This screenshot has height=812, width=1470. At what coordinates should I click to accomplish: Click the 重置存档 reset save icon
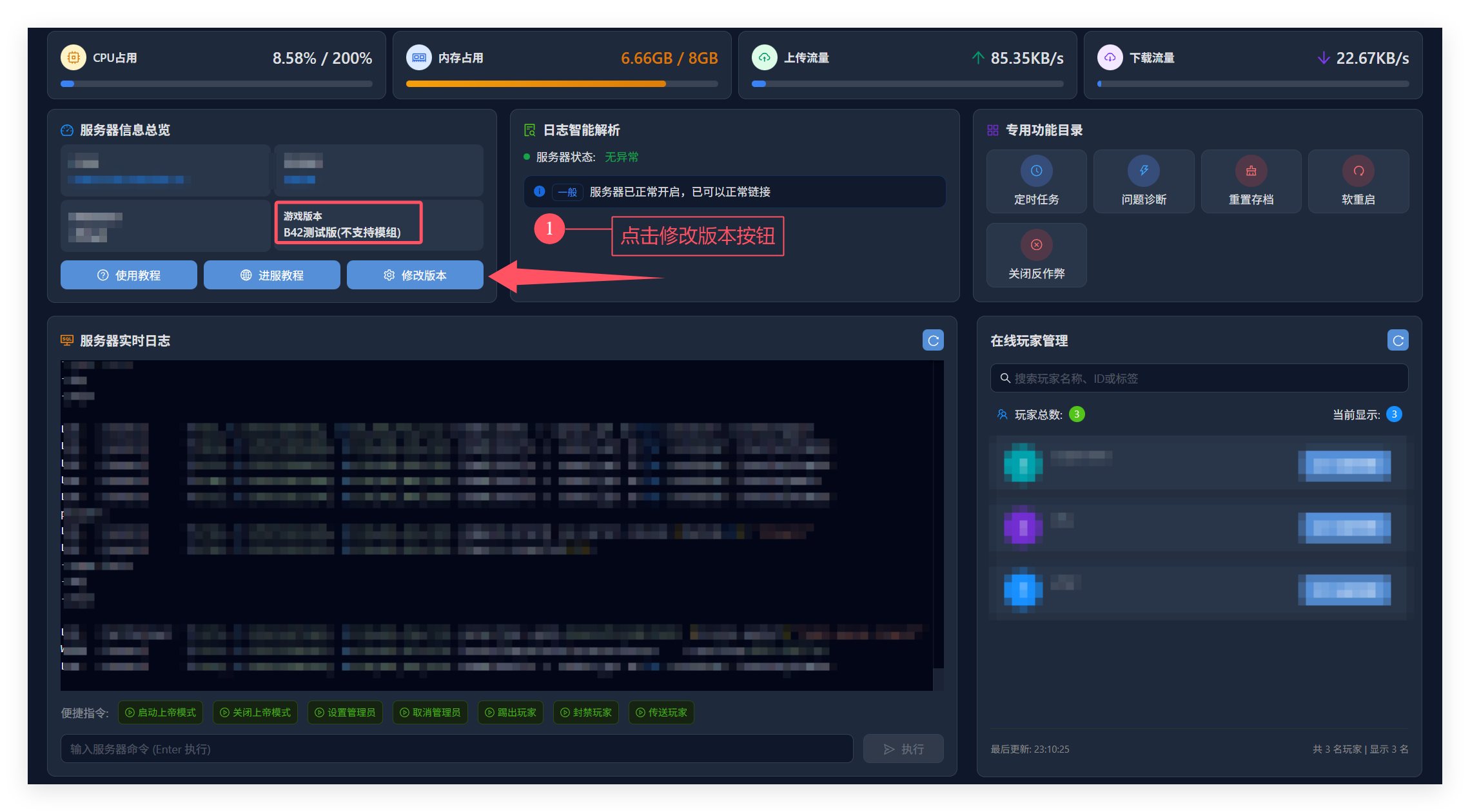click(x=1251, y=171)
